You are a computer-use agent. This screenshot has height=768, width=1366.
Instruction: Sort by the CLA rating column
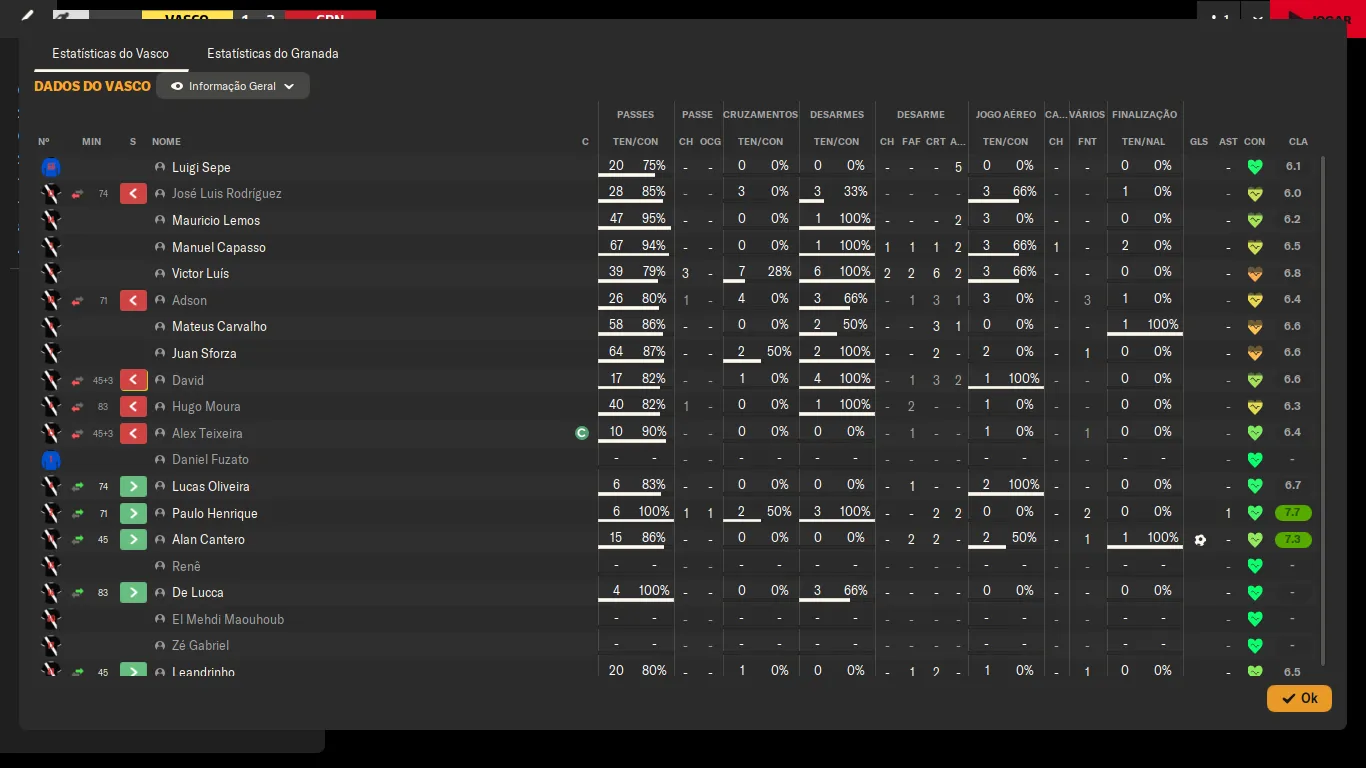point(1298,142)
